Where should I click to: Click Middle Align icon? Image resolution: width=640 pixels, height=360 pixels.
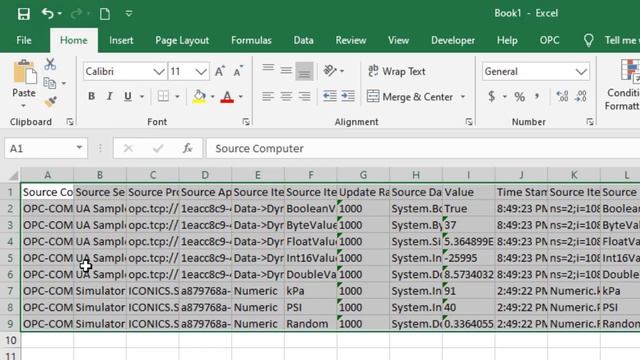point(286,71)
